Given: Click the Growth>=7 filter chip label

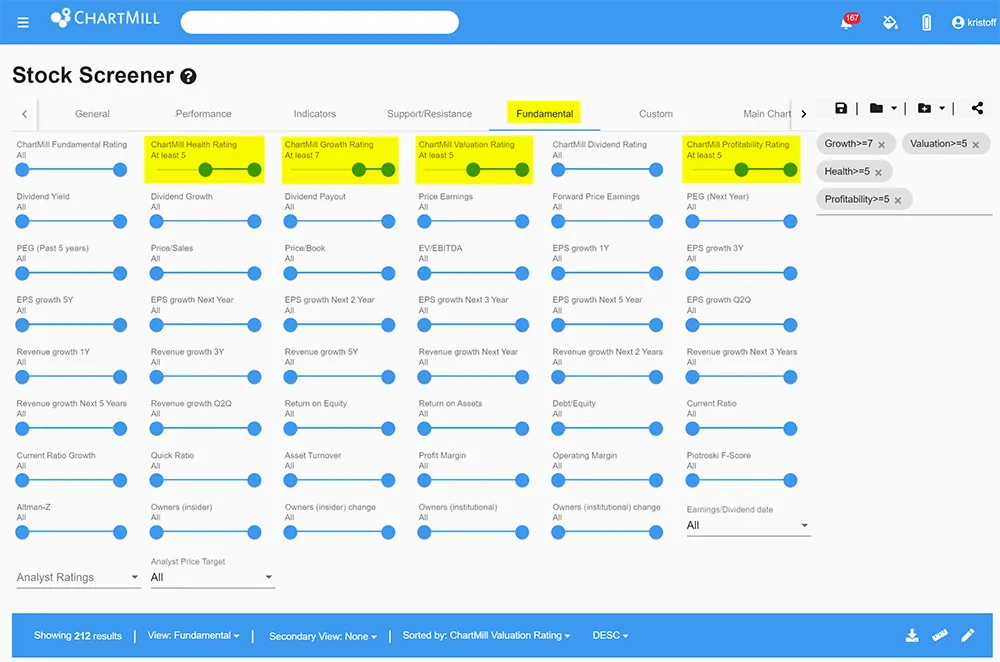Looking at the screenshot, I should click(x=848, y=143).
